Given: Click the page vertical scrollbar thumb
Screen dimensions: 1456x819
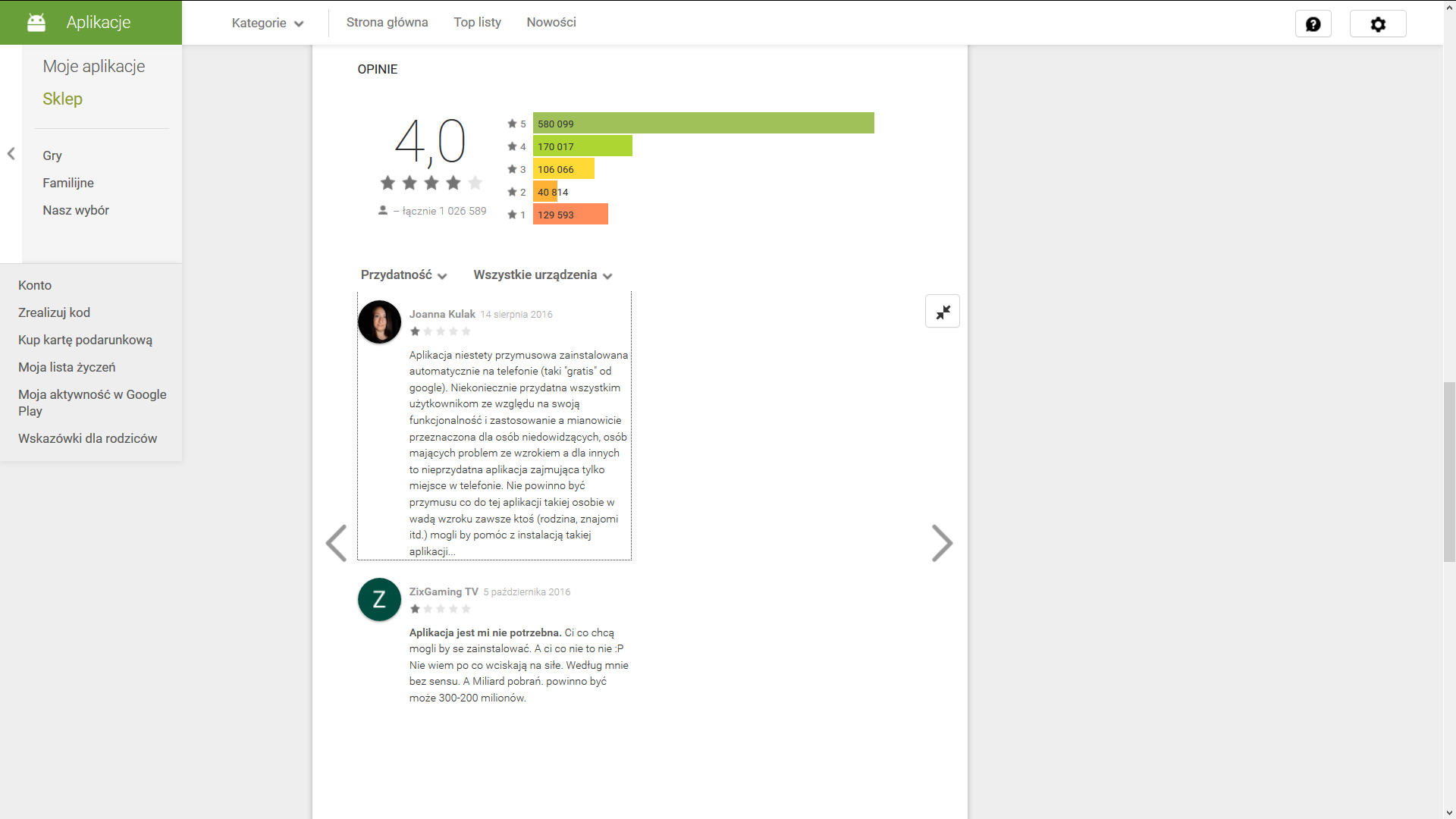Looking at the screenshot, I should coord(1449,470).
